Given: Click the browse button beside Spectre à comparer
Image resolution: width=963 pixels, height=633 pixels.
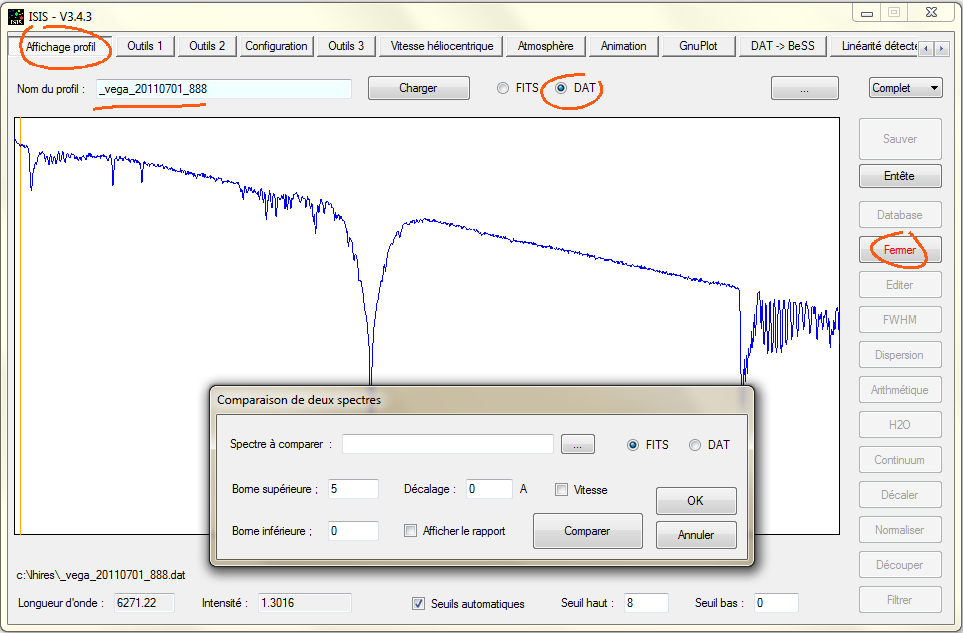Looking at the screenshot, I should [x=577, y=444].
